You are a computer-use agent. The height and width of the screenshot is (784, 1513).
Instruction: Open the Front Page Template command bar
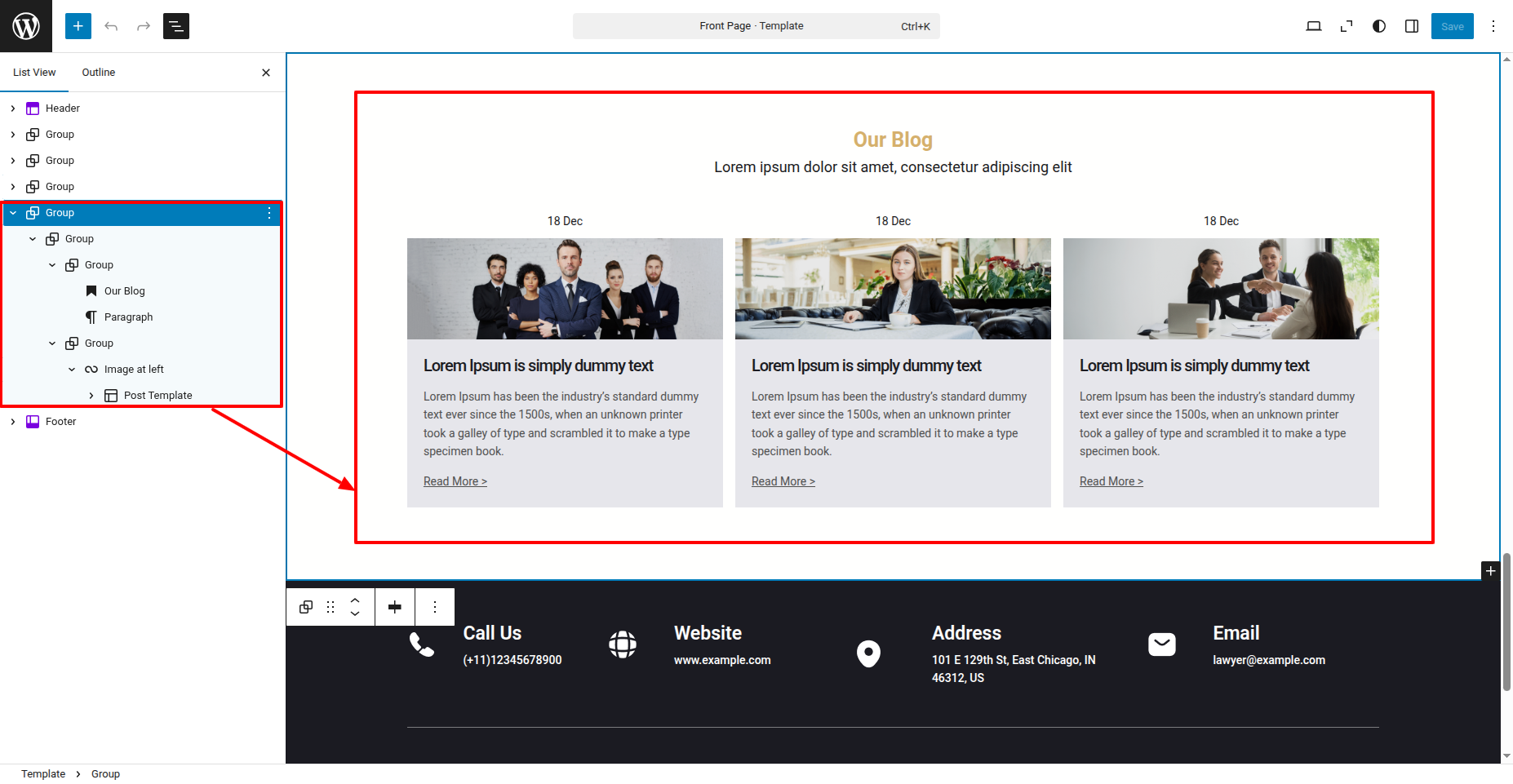[756, 26]
